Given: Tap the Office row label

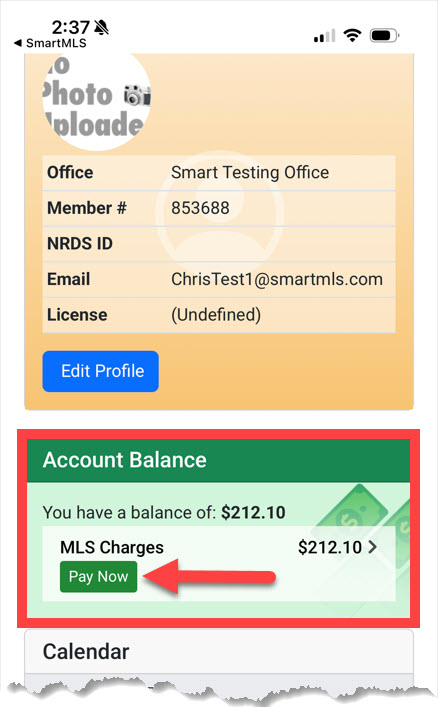Looking at the screenshot, I should [70, 172].
